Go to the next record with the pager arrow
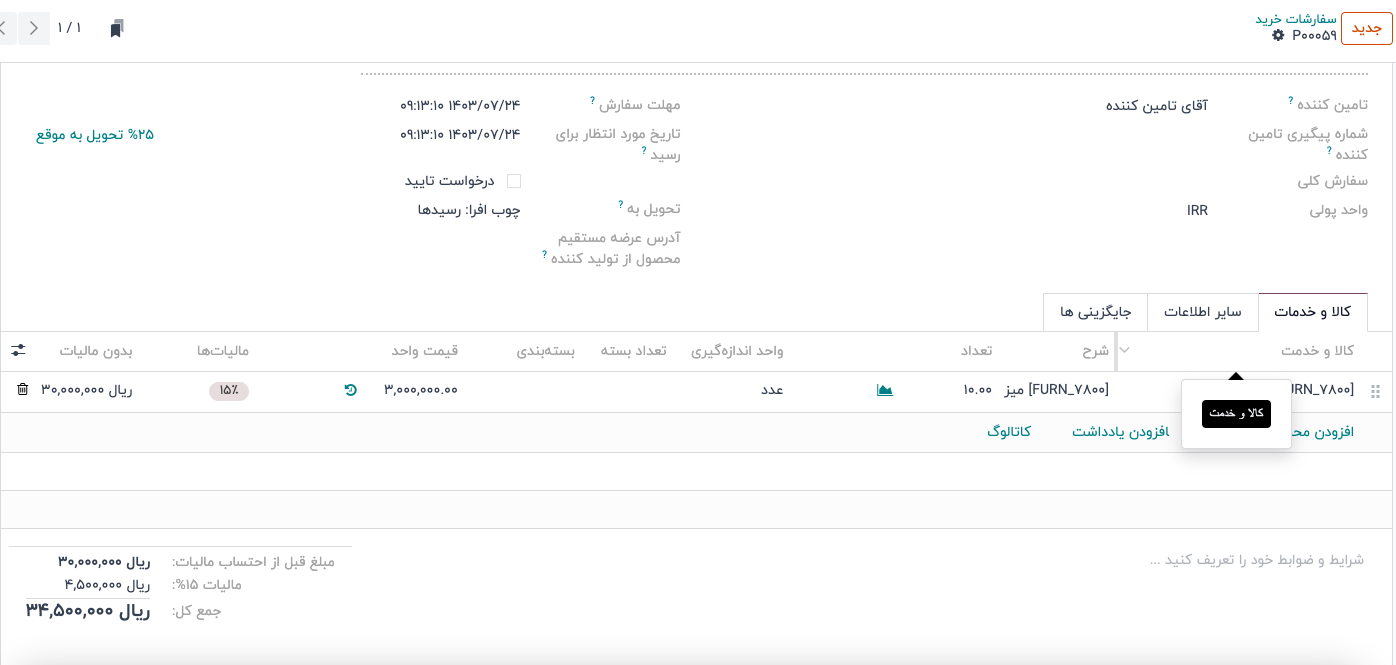This screenshot has width=1396, height=665. (34, 28)
